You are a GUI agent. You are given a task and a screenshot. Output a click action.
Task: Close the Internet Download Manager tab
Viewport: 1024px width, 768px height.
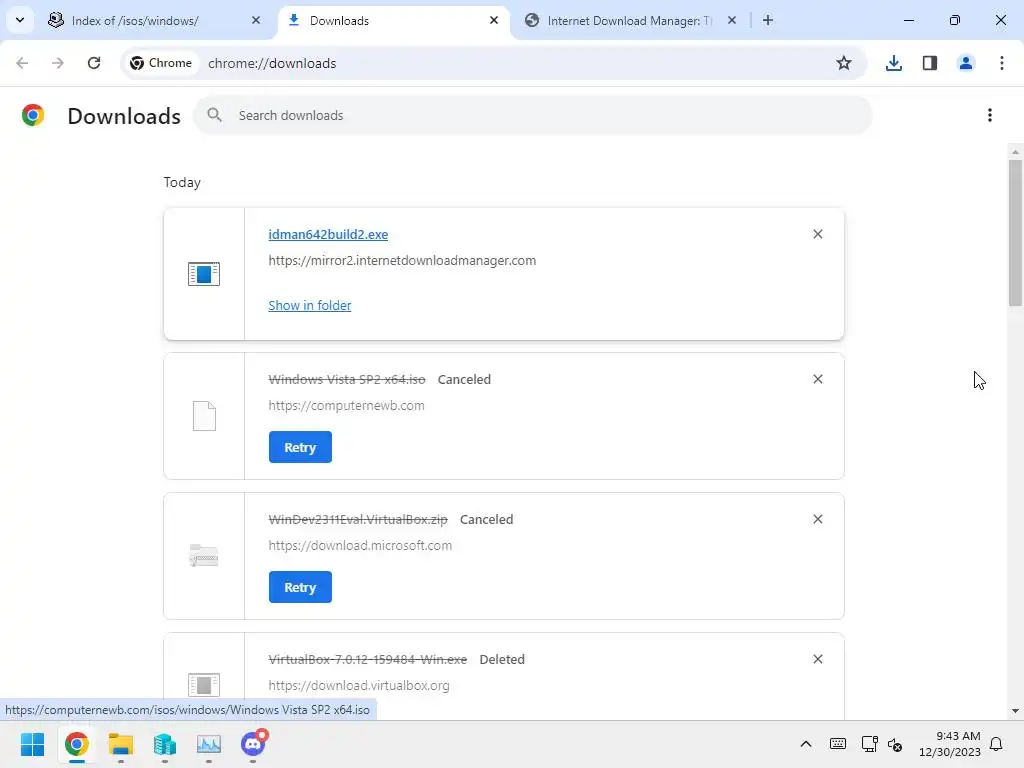pyautogui.click(x=732, y=20)
